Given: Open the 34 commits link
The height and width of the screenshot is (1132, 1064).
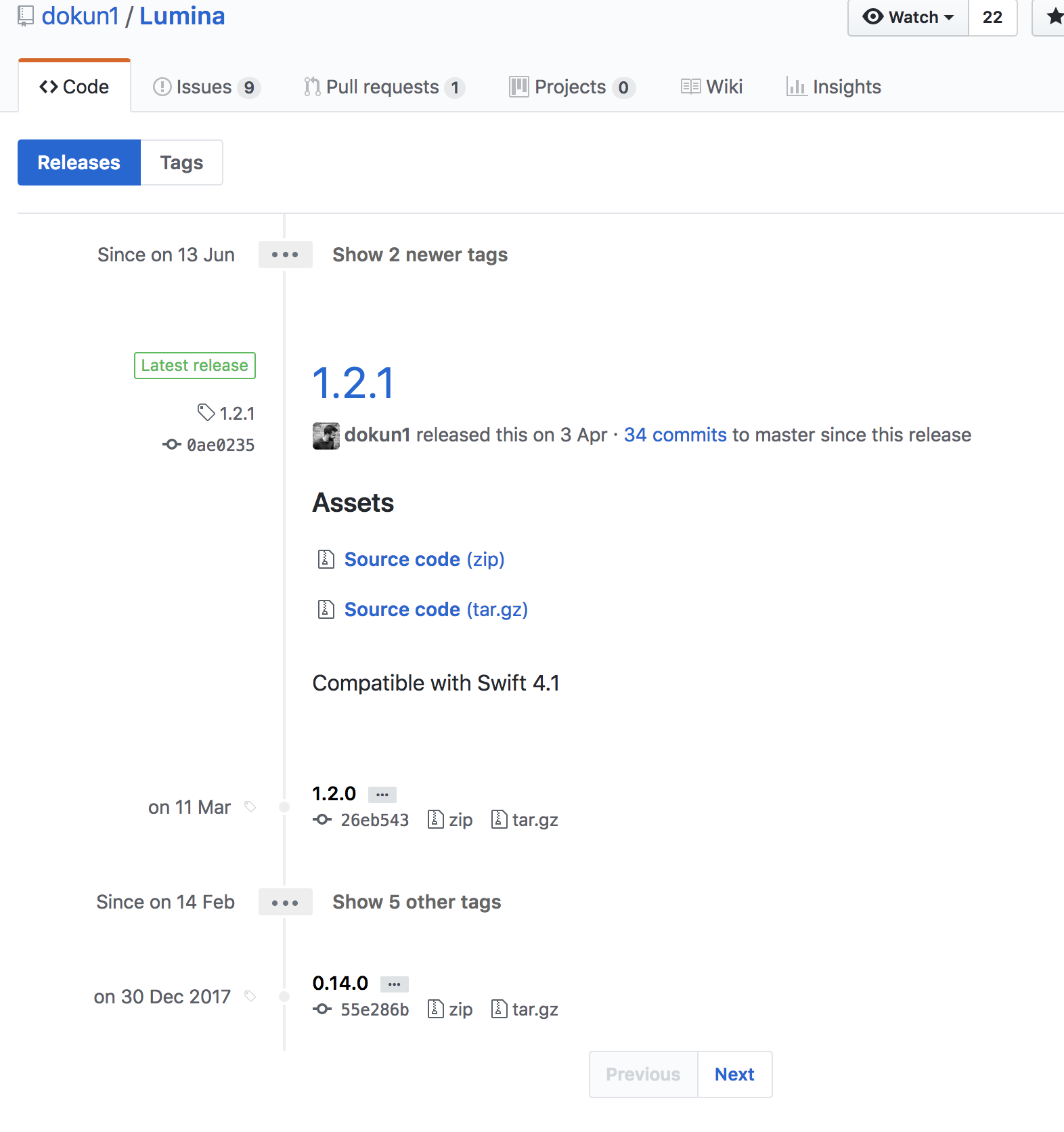Looking at the screenshot, I should (x=675, y=435).
